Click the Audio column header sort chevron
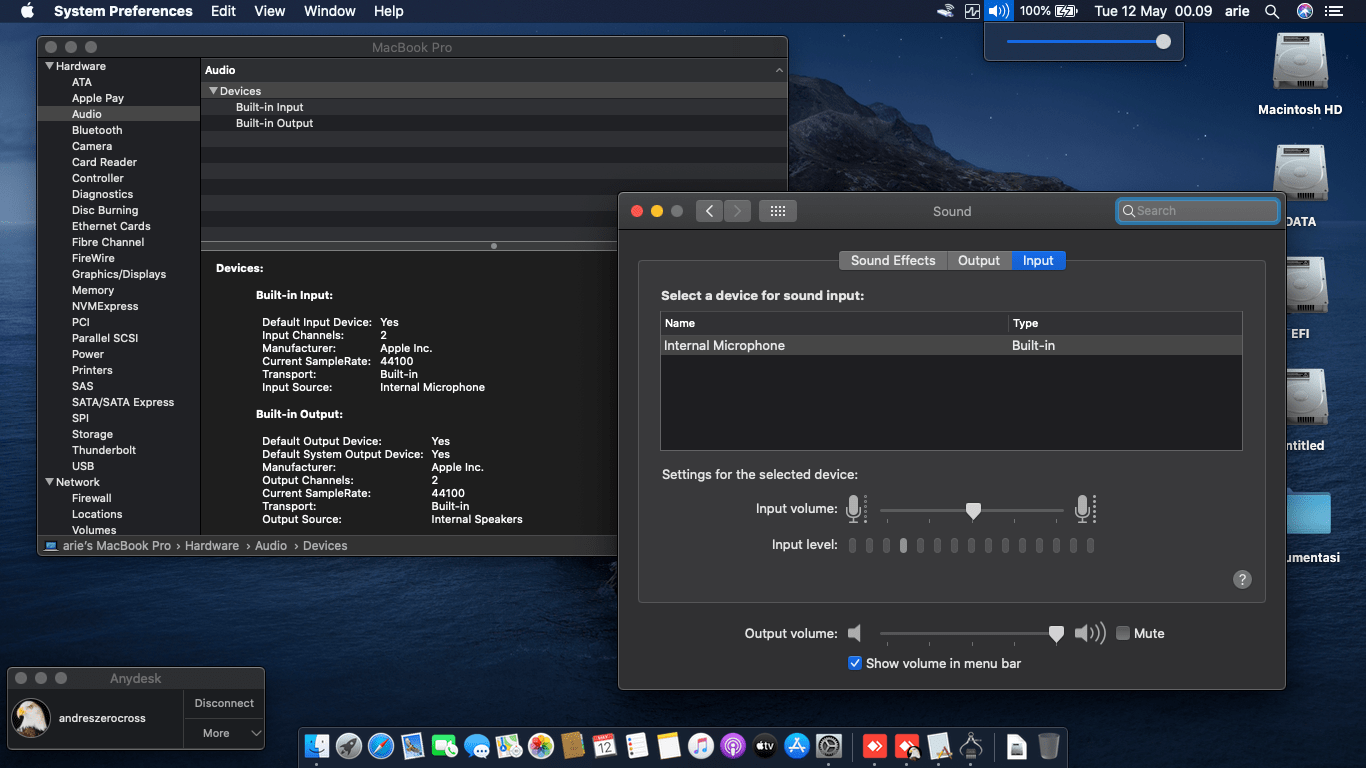Image resolution: width=1366 pixels, height=768 pixels. [x=779, y=70]
